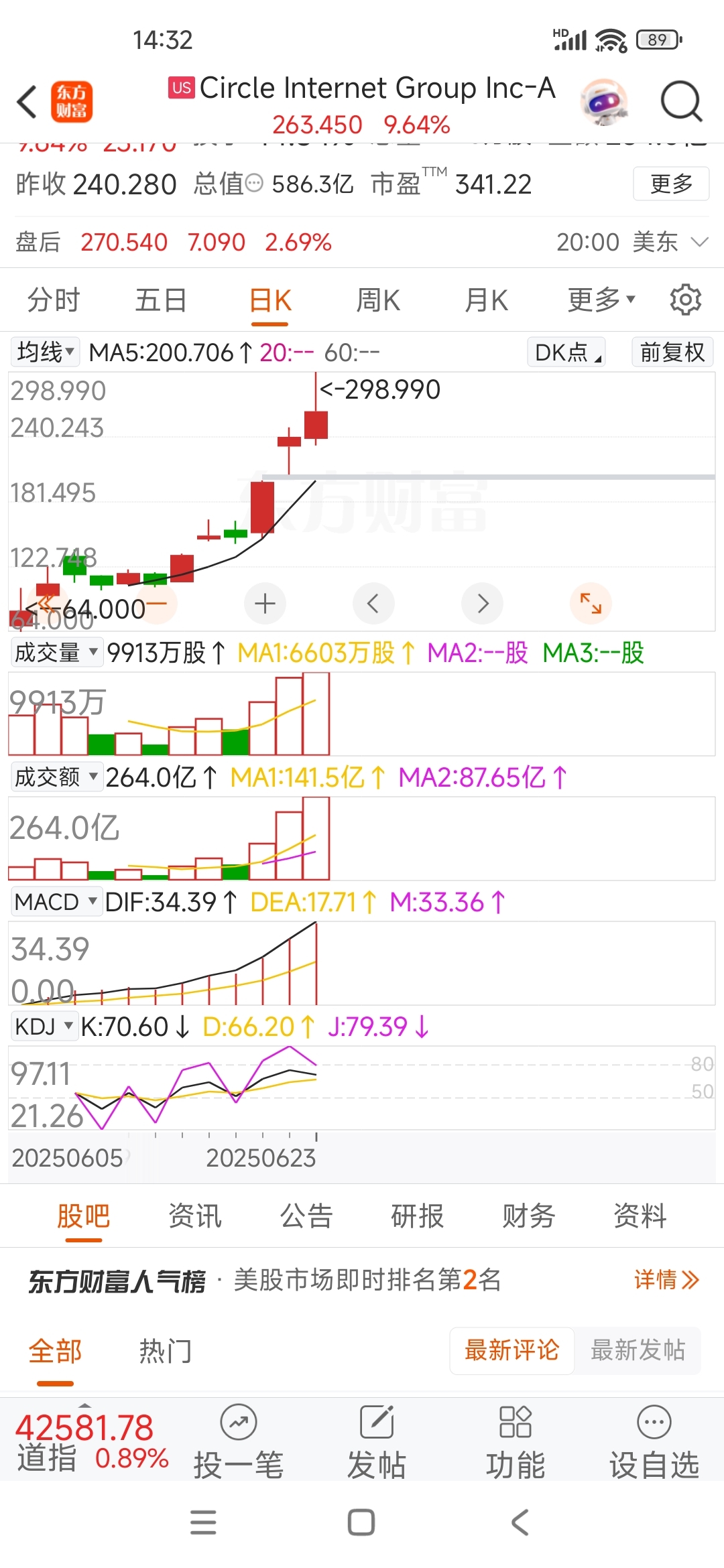Open 研报 research reports tab
Image resolution: width=724 pixels, height=1568 pixels.
click(418, 1216)
